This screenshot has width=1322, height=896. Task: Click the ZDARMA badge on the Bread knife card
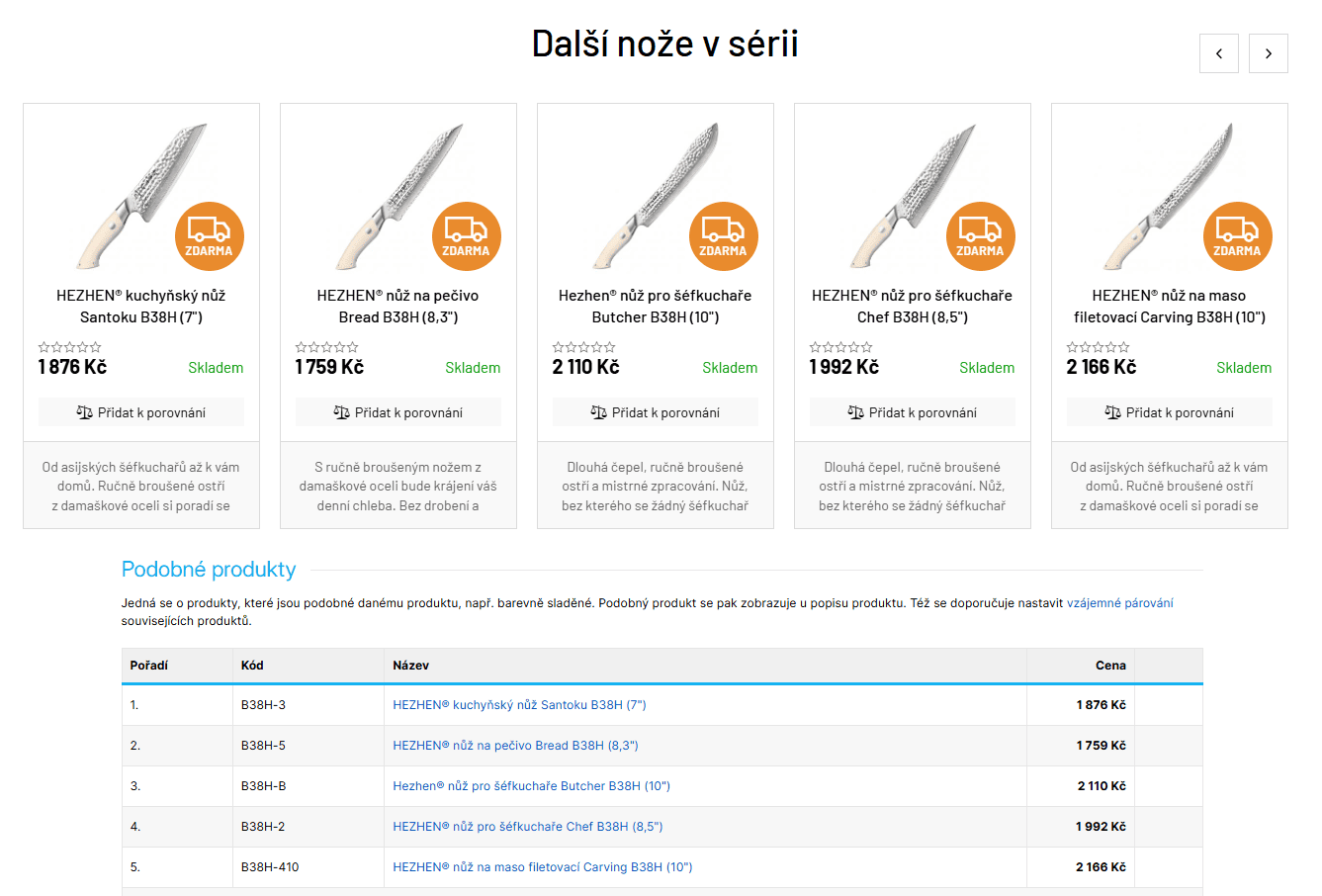click(x=466, y=235)
